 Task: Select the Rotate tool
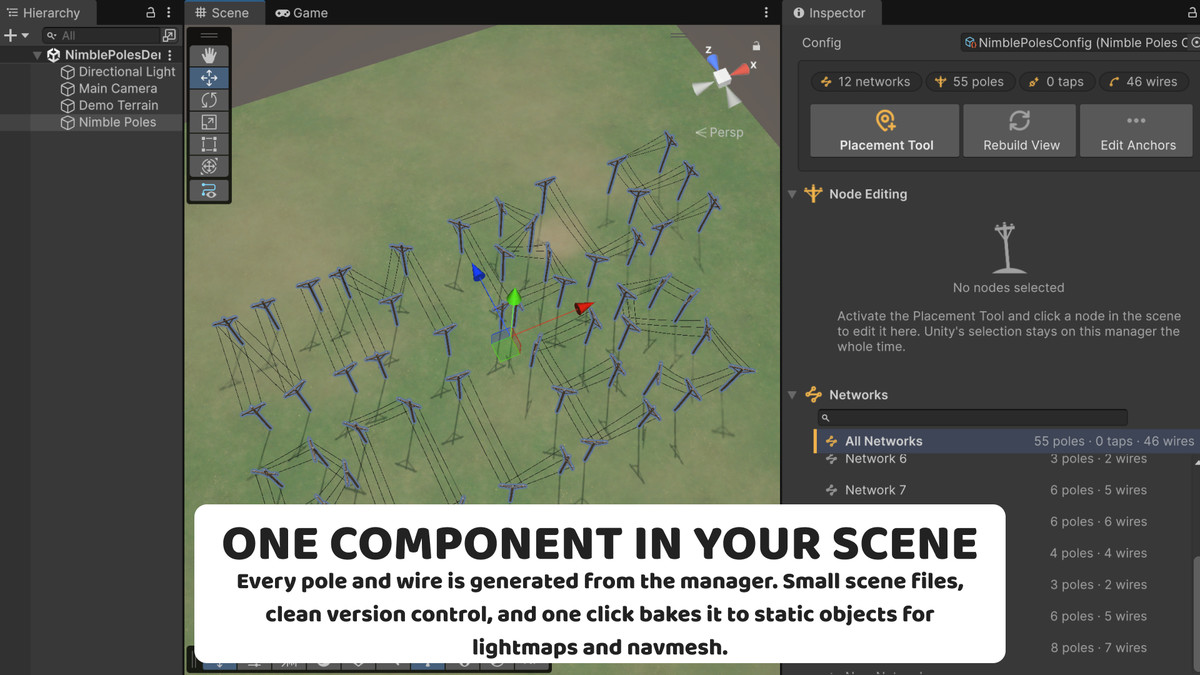(209, 100)
